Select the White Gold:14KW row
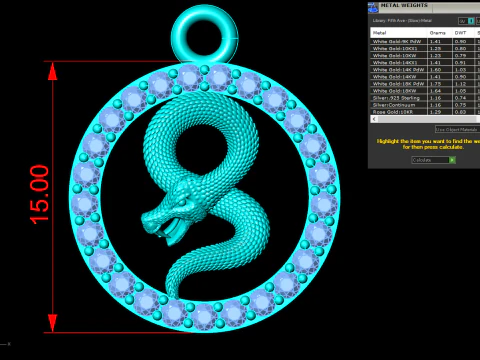The image size is (480, 360). [425, 77]
